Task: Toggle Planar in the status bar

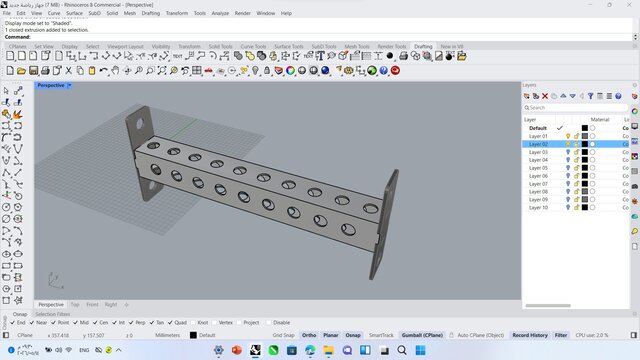Action: click(331, 335)
